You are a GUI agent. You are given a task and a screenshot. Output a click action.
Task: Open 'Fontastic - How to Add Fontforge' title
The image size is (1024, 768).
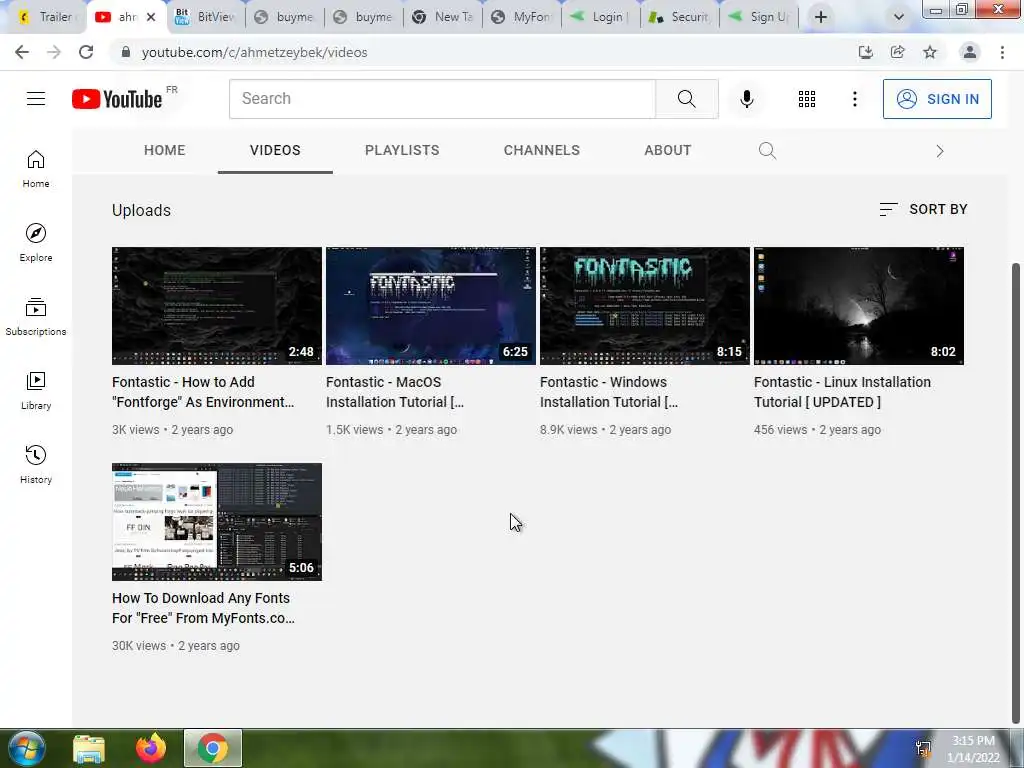tap(203, 392)
